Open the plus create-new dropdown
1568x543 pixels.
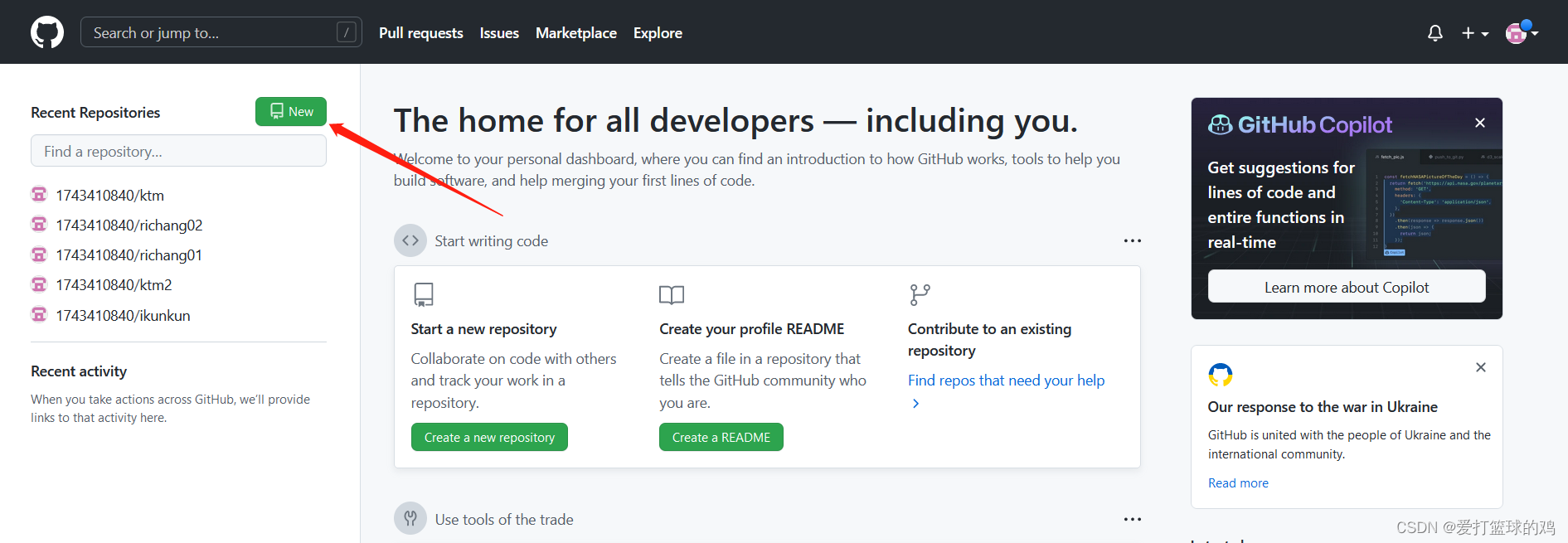click(1475, 33)
